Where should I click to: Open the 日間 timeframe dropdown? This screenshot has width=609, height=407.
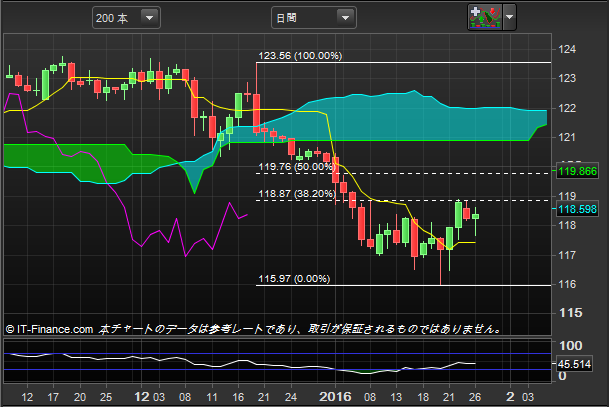click(313, 18)
